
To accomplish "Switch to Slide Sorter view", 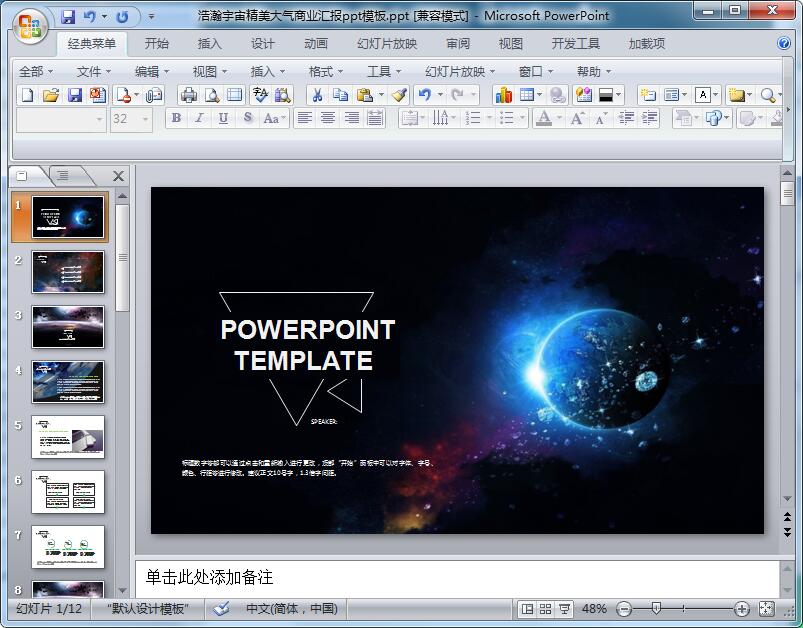I will (x=545, y=609).
